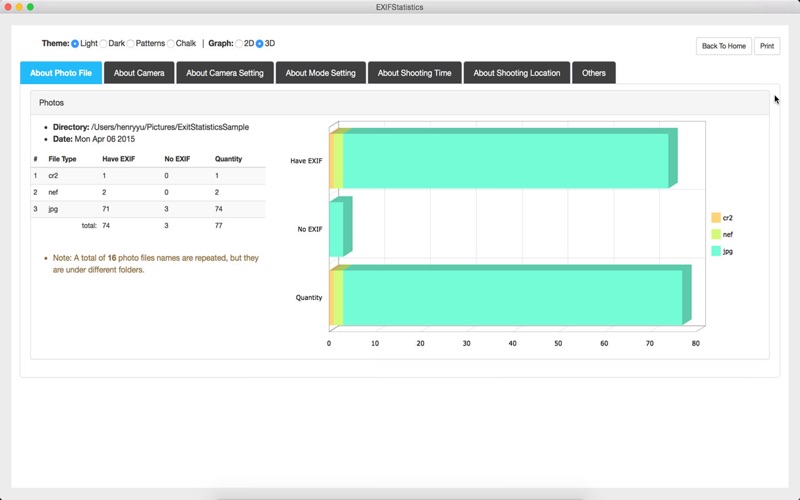800x500 pixels.
Task: Switch to About Shooting Time tab
Action: click(x=415, y=73)
